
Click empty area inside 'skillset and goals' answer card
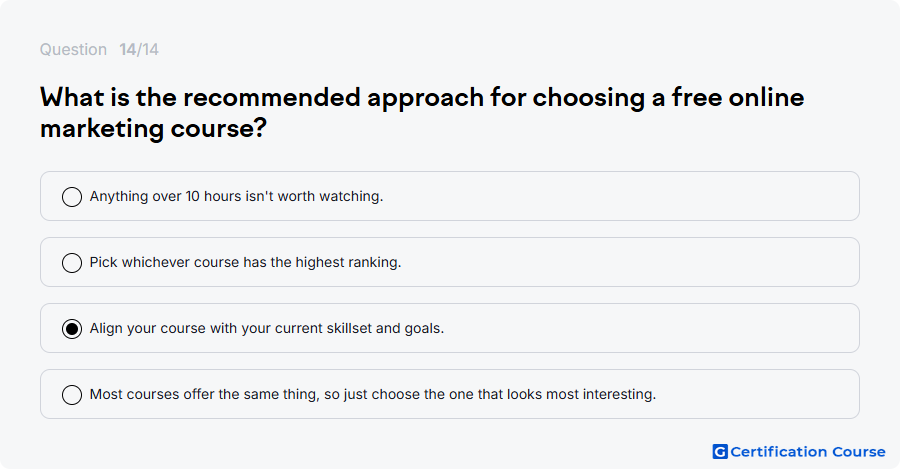pos(649,328)
